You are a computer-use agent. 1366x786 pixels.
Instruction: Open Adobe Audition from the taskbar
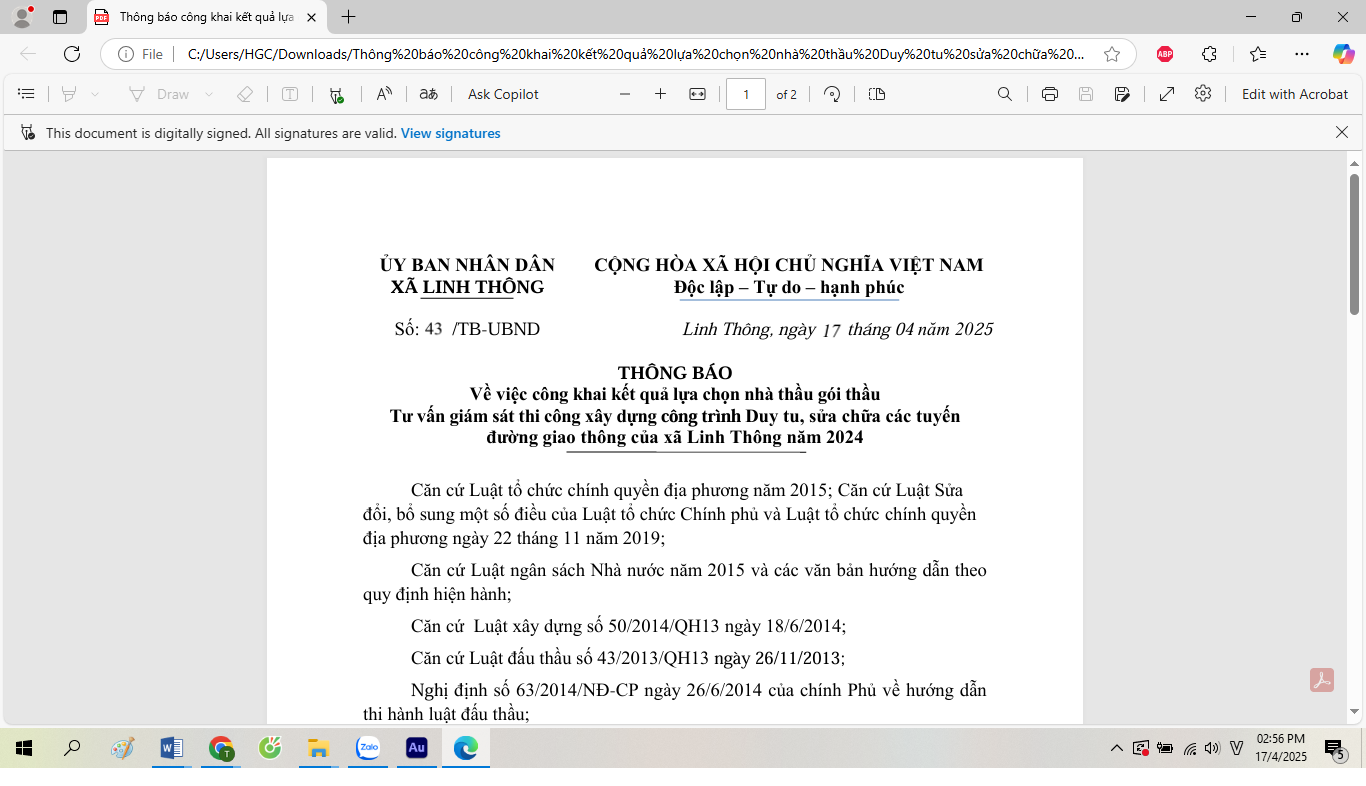pyautogui.click(x=417, y=748)
